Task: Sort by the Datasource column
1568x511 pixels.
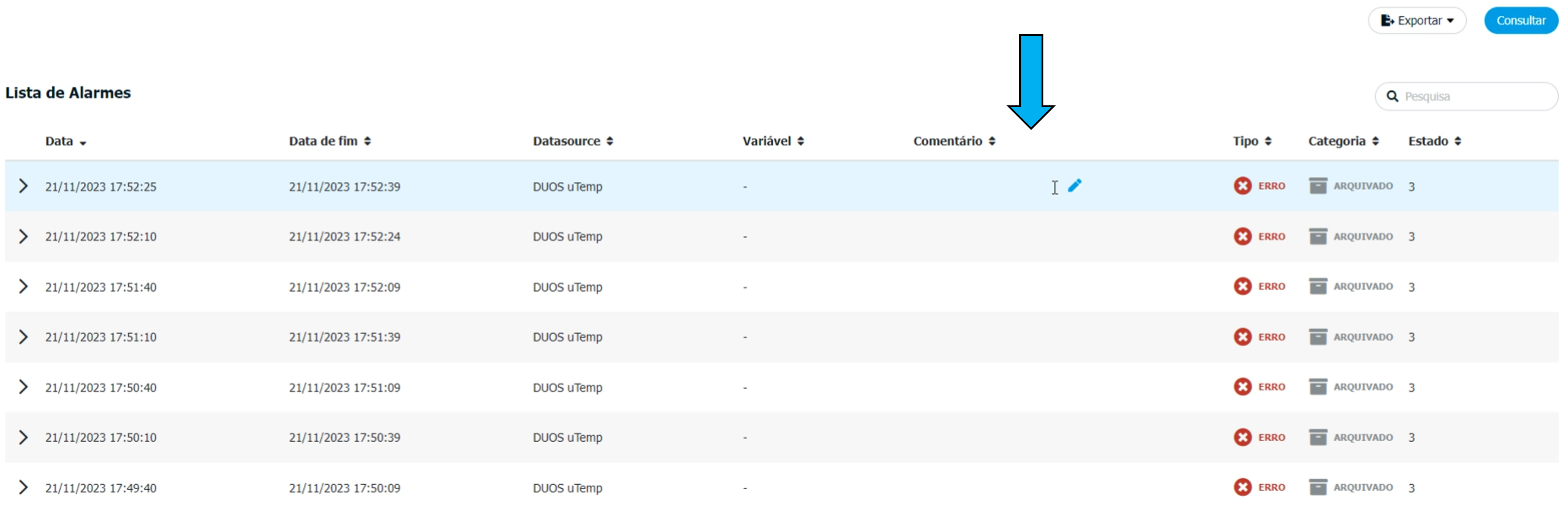Action: 573,141
